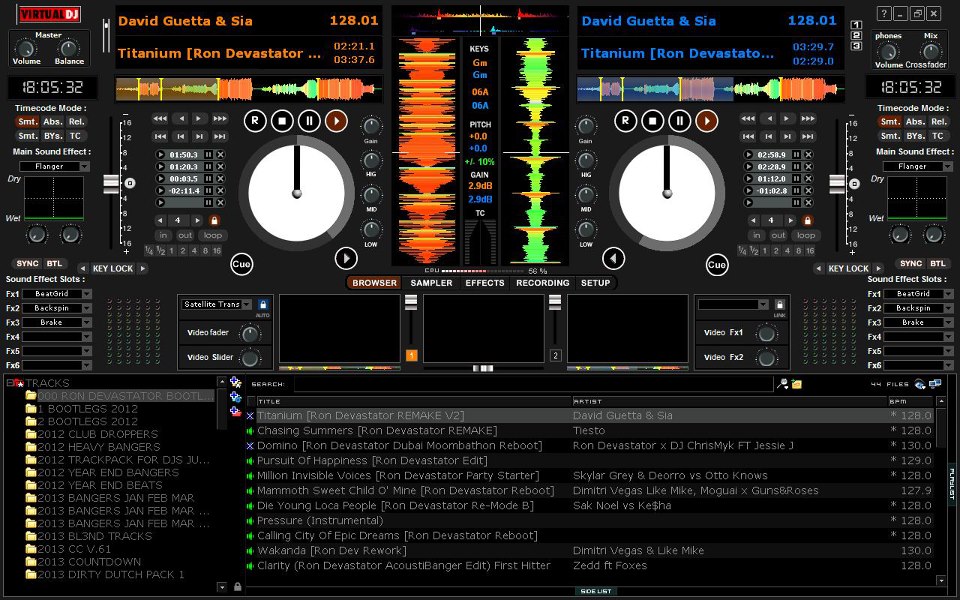Open the EFFECTS tab
This screenshot has height=600, width=960.
coord(484,283)
